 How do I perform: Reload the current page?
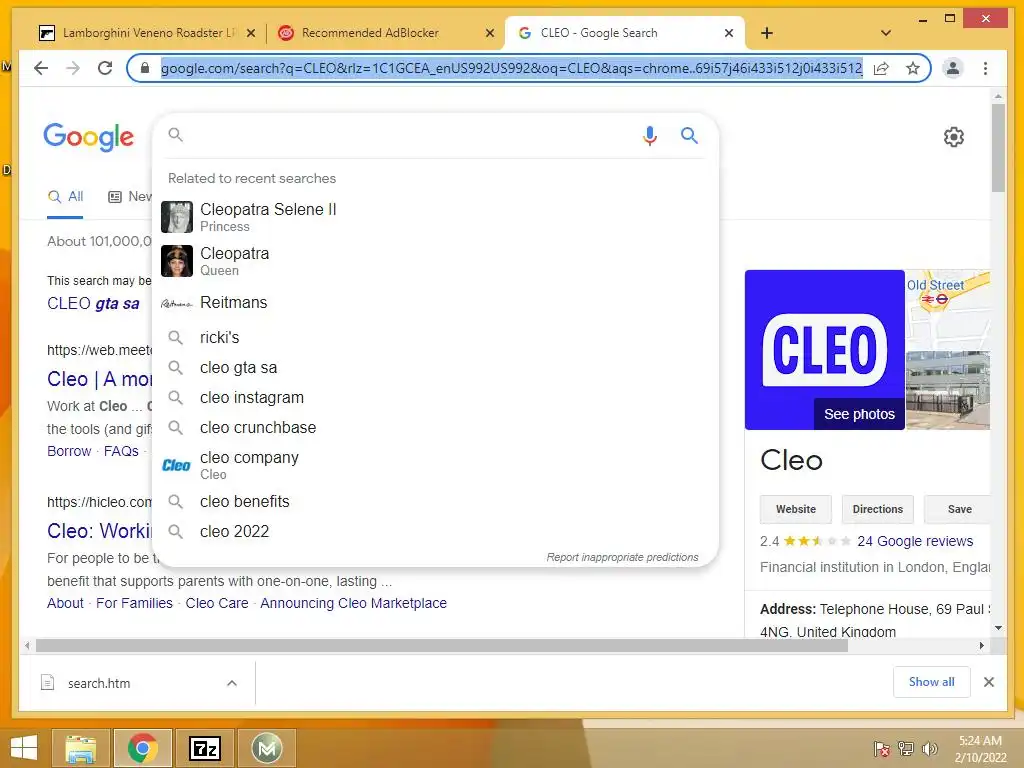[x=104, y=68]
